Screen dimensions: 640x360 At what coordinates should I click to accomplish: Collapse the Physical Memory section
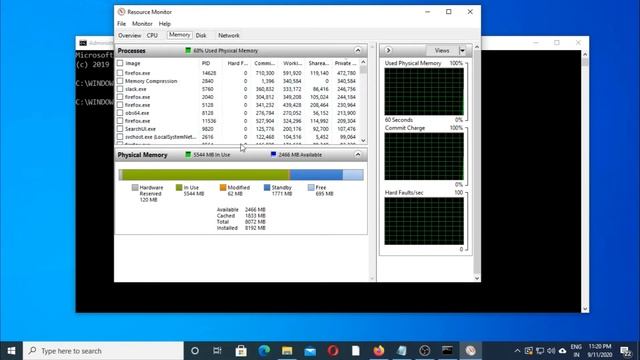coord(358,155)
